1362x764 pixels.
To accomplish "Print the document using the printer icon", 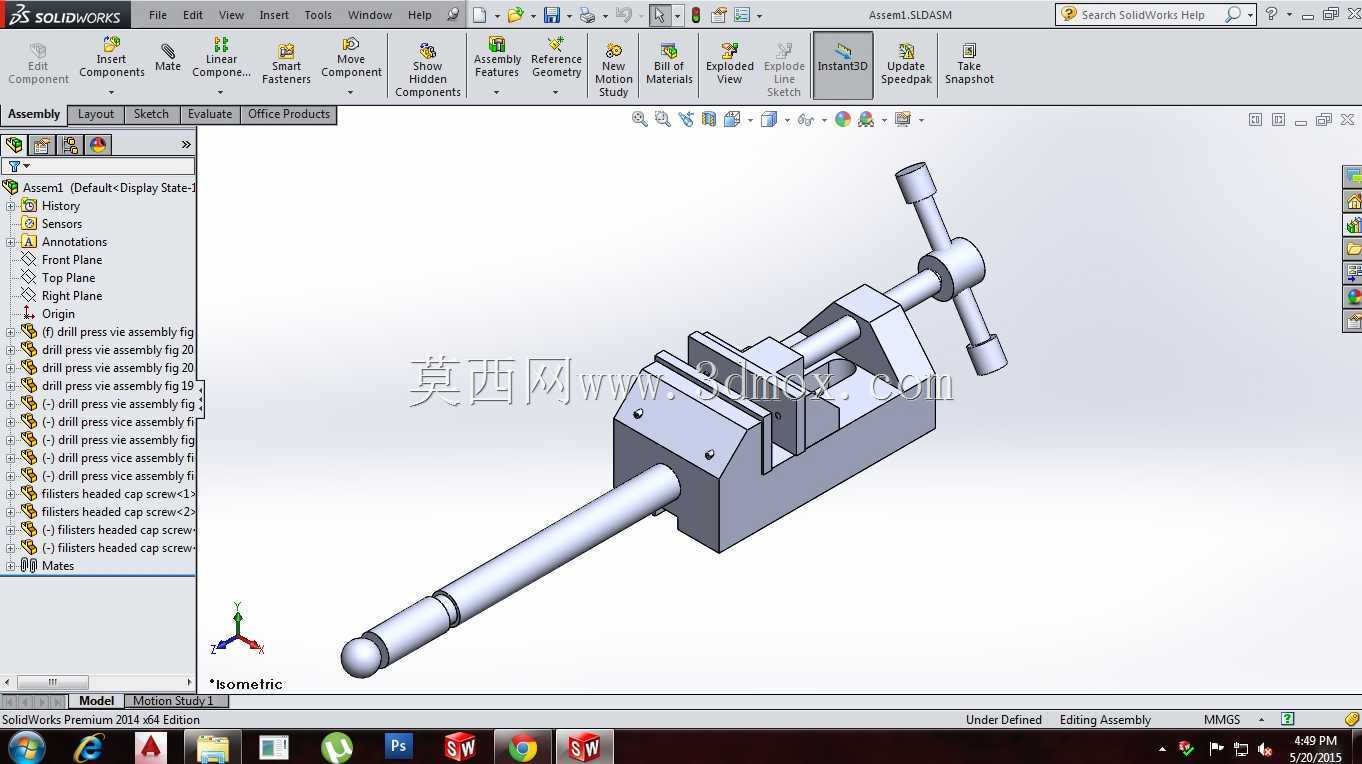I will 587,15.
